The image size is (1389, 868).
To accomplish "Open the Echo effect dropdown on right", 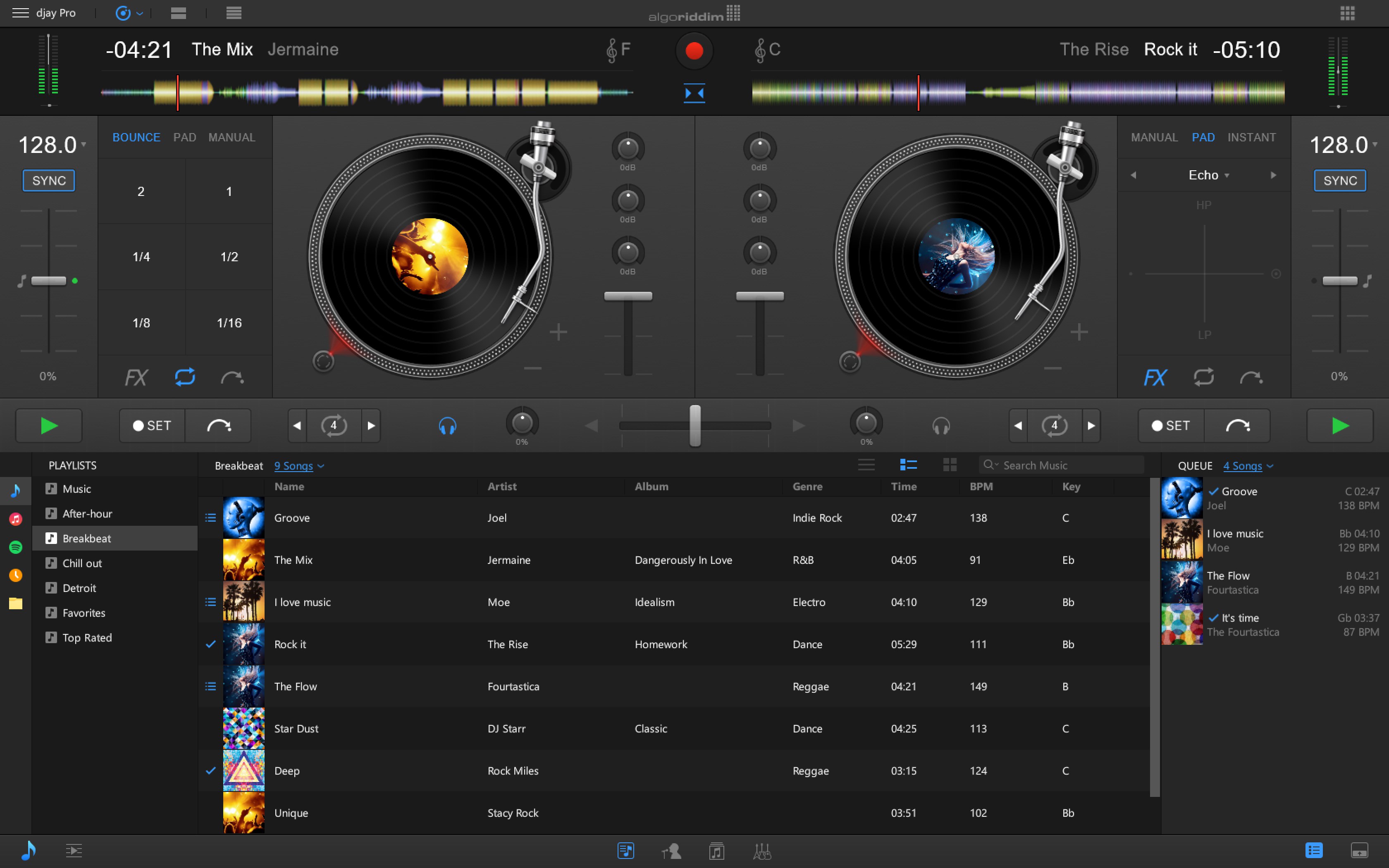I will 1205,175.
